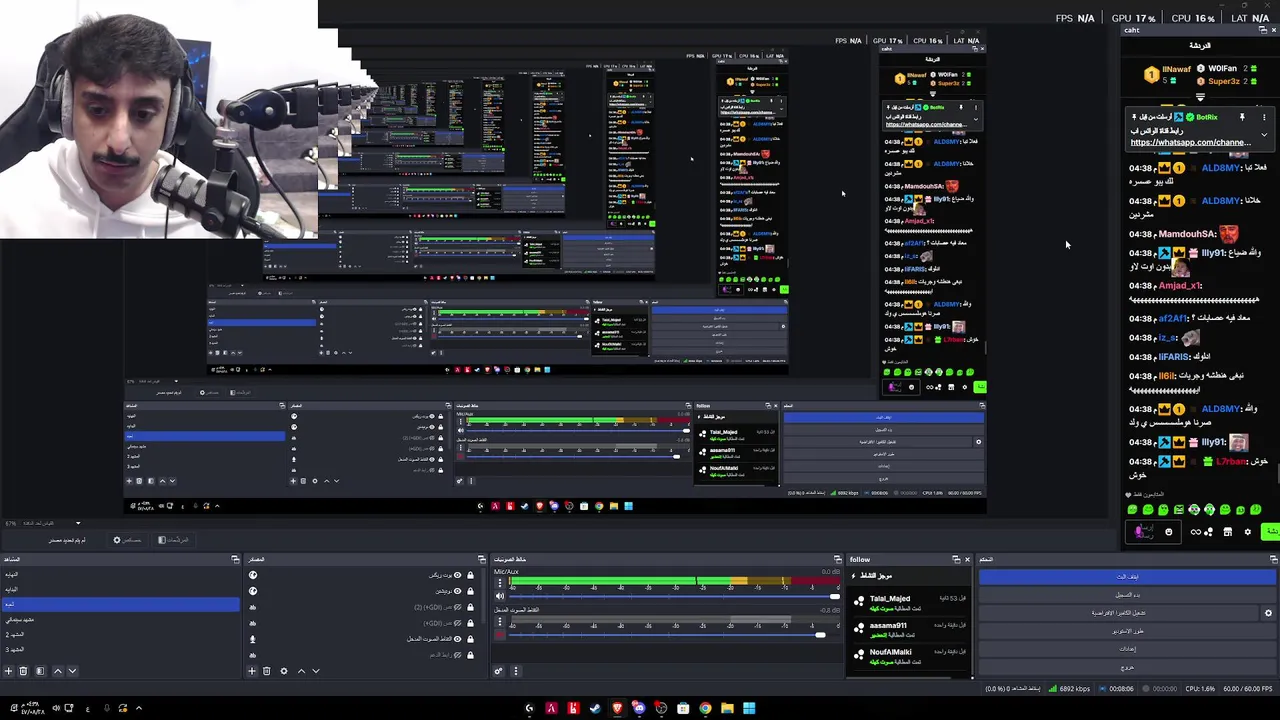Screen dimensions: 1280x720
Task: Open Brave browser from the taskbar
Action: click(x=618, y=708)
